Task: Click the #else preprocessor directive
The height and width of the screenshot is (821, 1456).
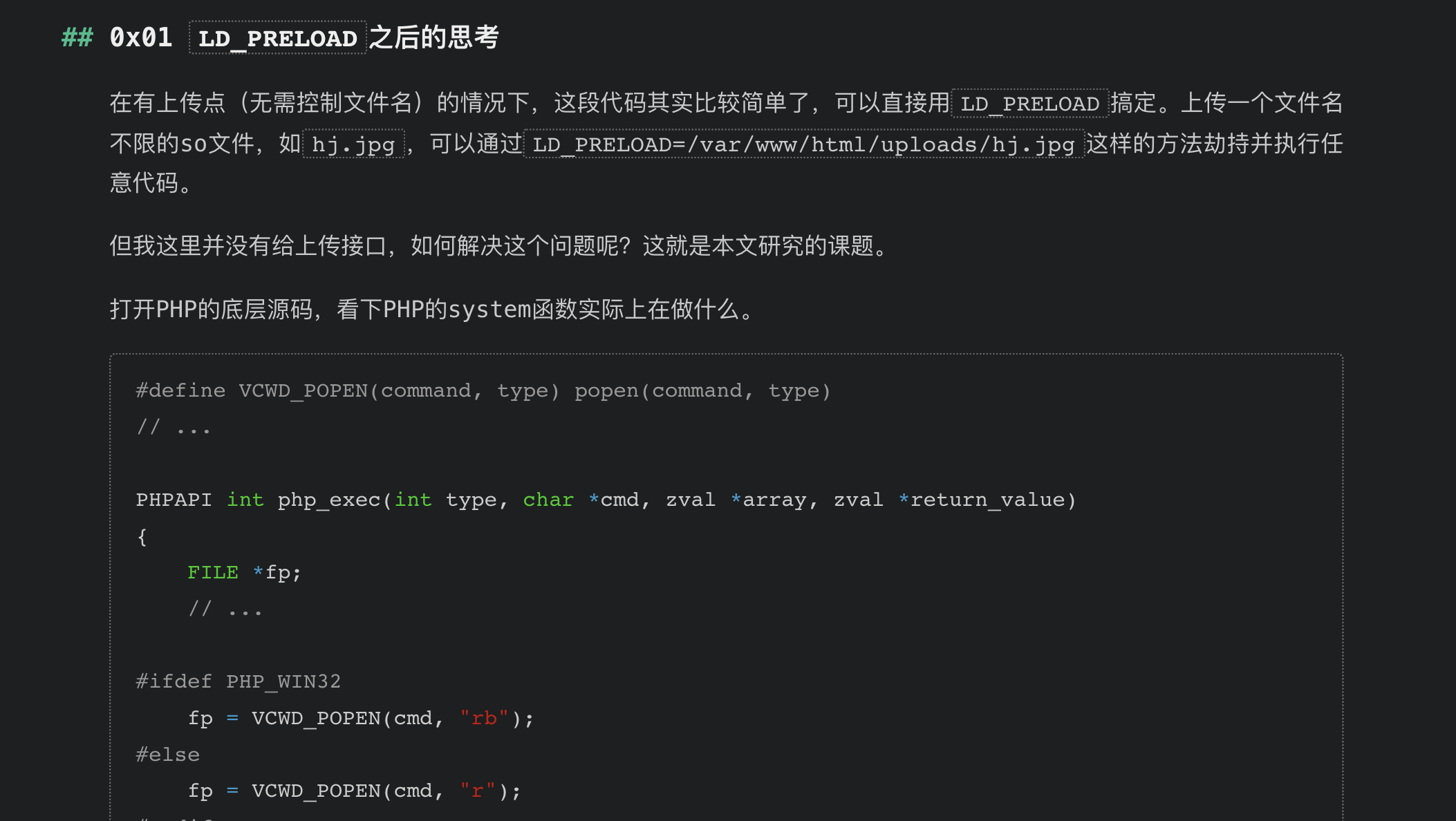Action: click(168, 755)
